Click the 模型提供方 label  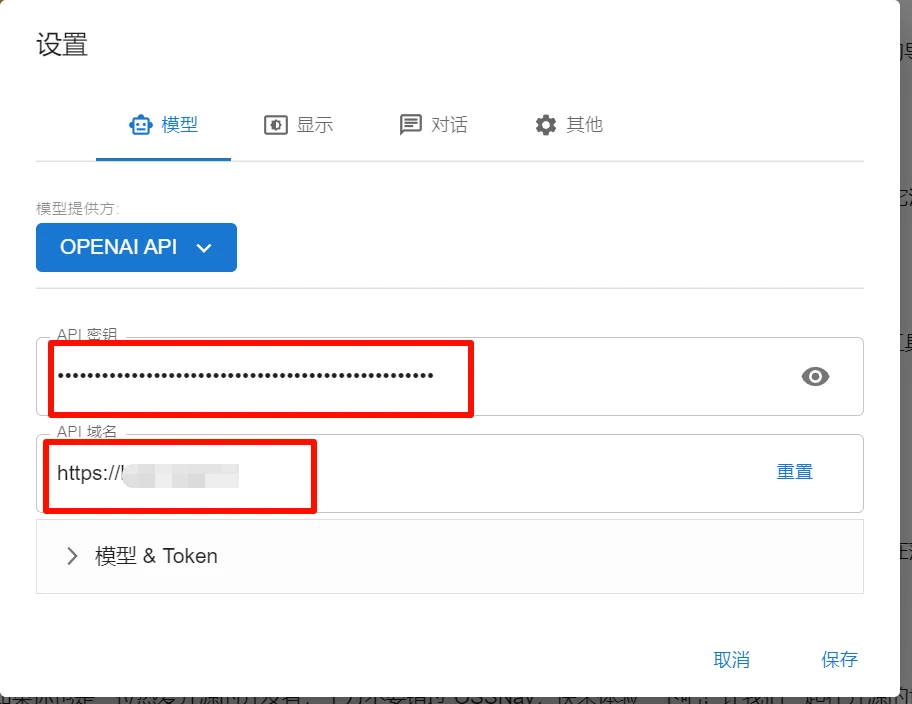[78, 208]
